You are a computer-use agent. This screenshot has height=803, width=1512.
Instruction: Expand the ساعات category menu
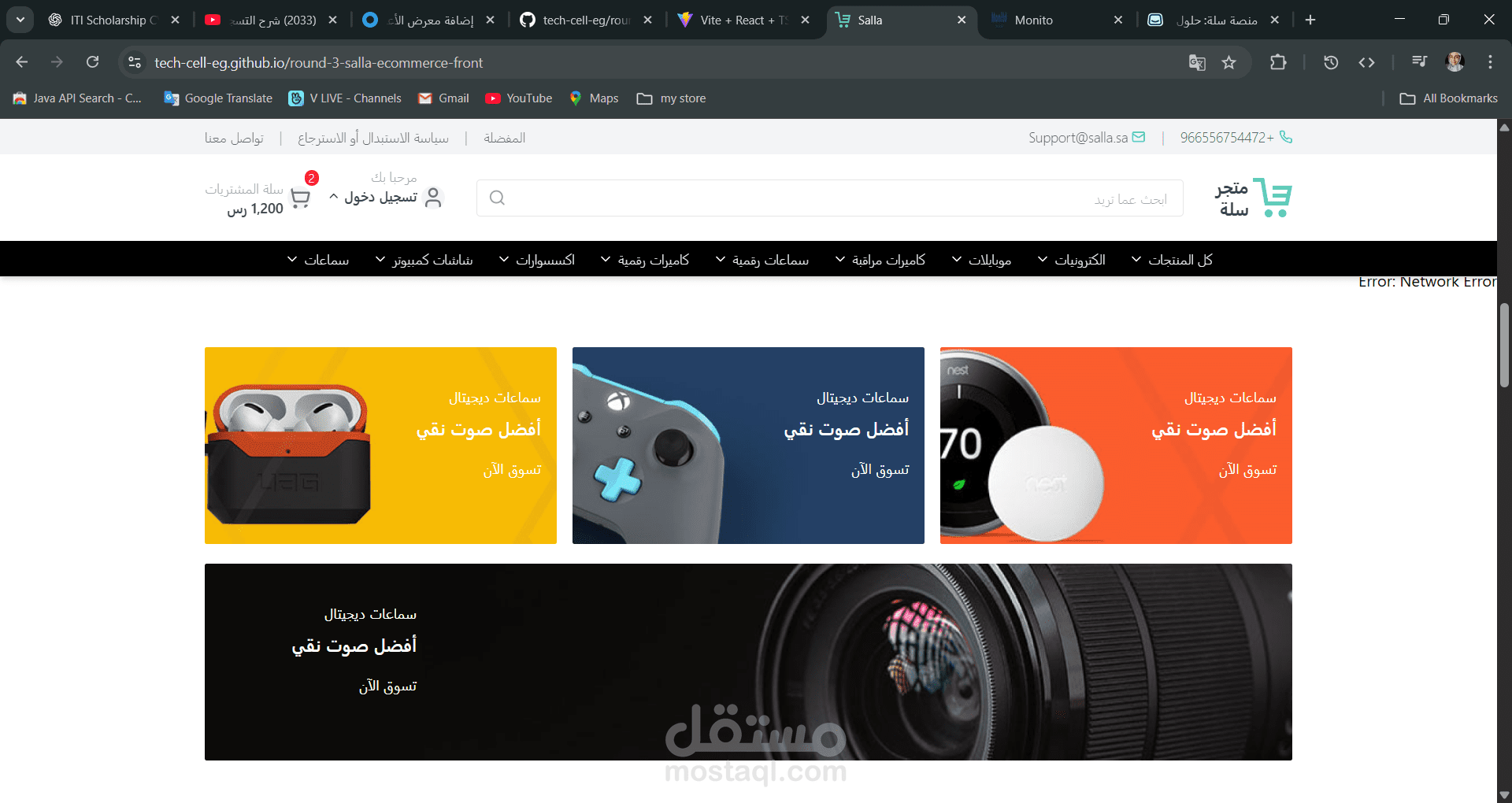click(318, 260)
